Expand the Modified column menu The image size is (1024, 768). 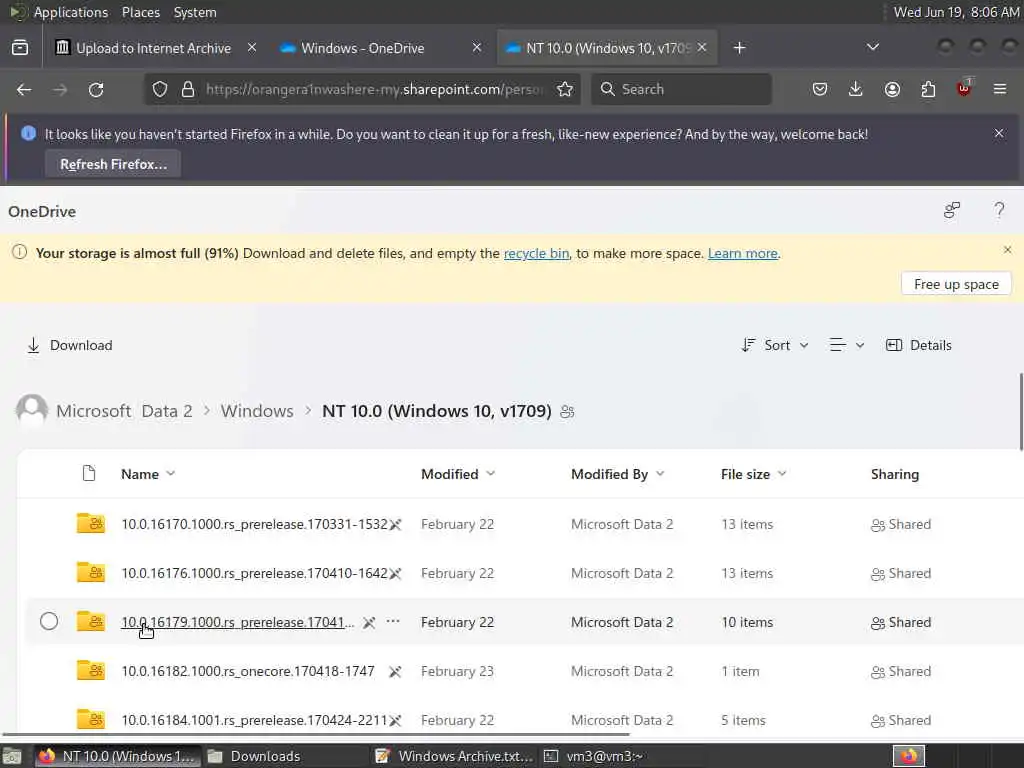[x=490, y=473]
